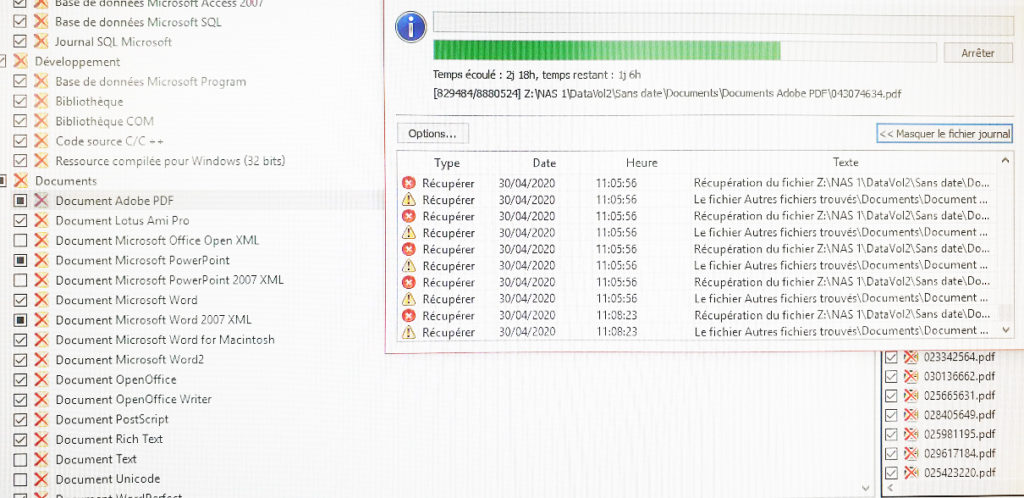The width and height of the screenshot is (1024, 498).
Task: Click the Document OpenOffice Writer icon
Action: 41,399
